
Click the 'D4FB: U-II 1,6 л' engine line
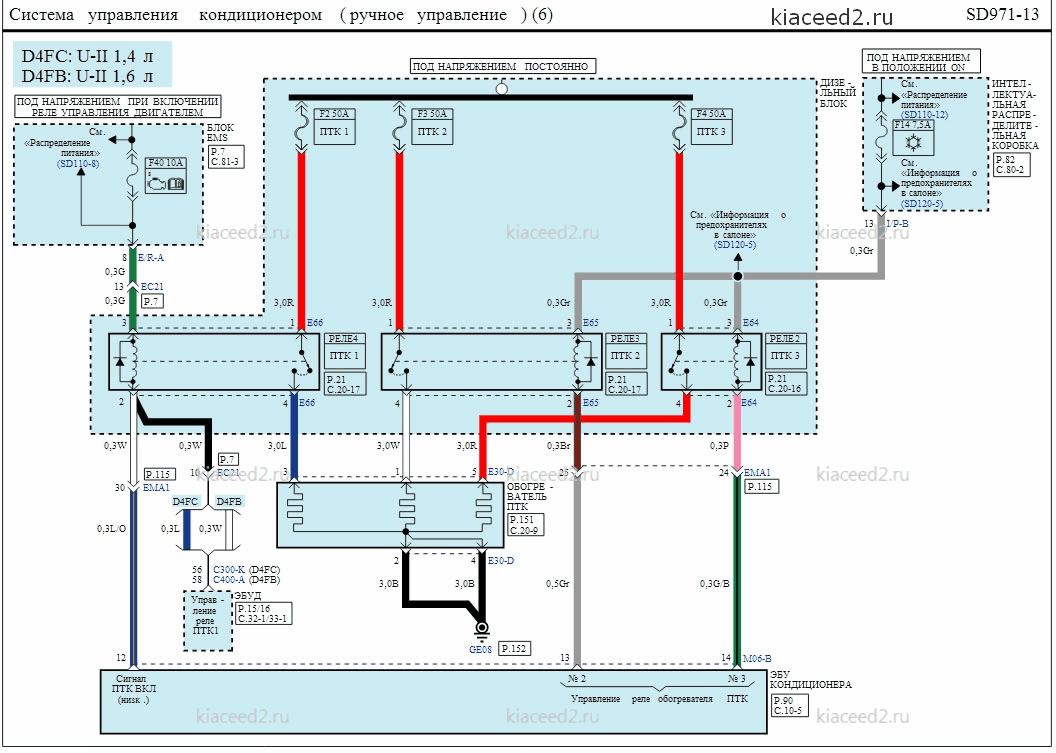(x=88, y=75)
